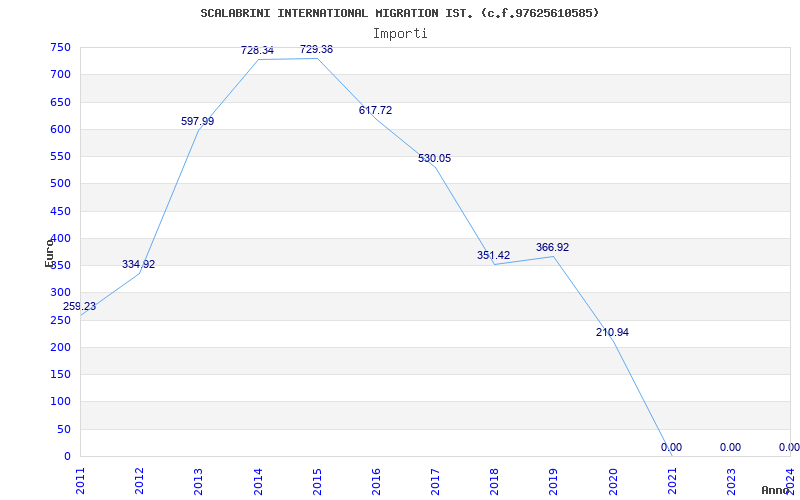800x500 pixels.
Task: Click the 2012 x-axis year label
Action: coord(139,482)
